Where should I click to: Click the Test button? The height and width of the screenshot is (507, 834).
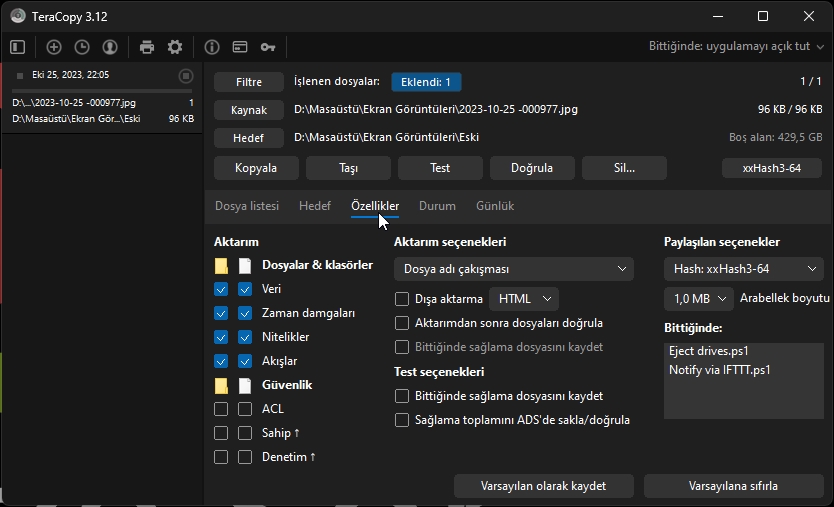pyautogui.click(x=440, y=168)
